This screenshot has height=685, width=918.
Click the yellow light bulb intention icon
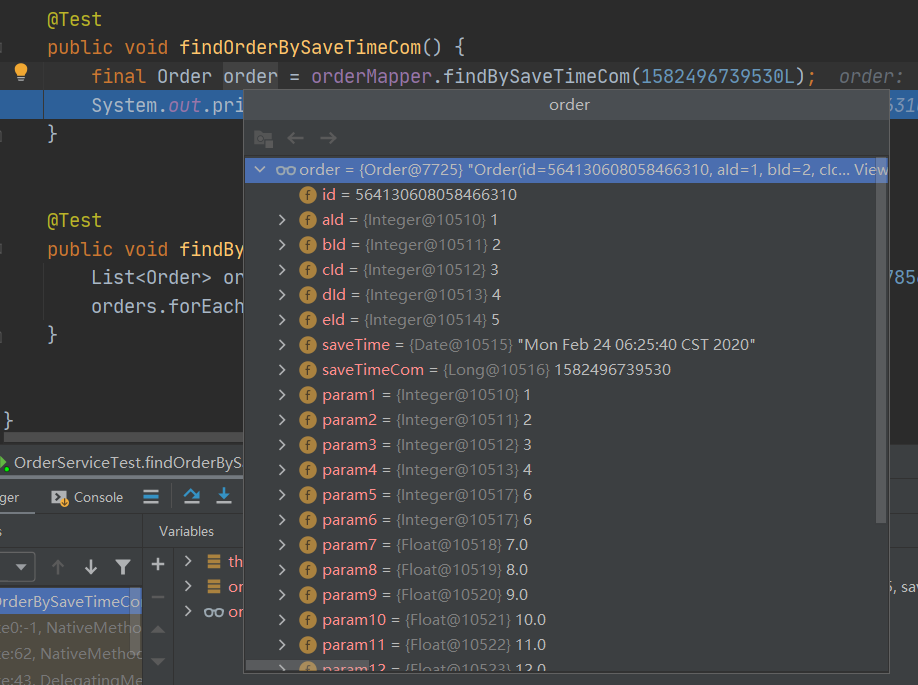(x=21, y=73)
